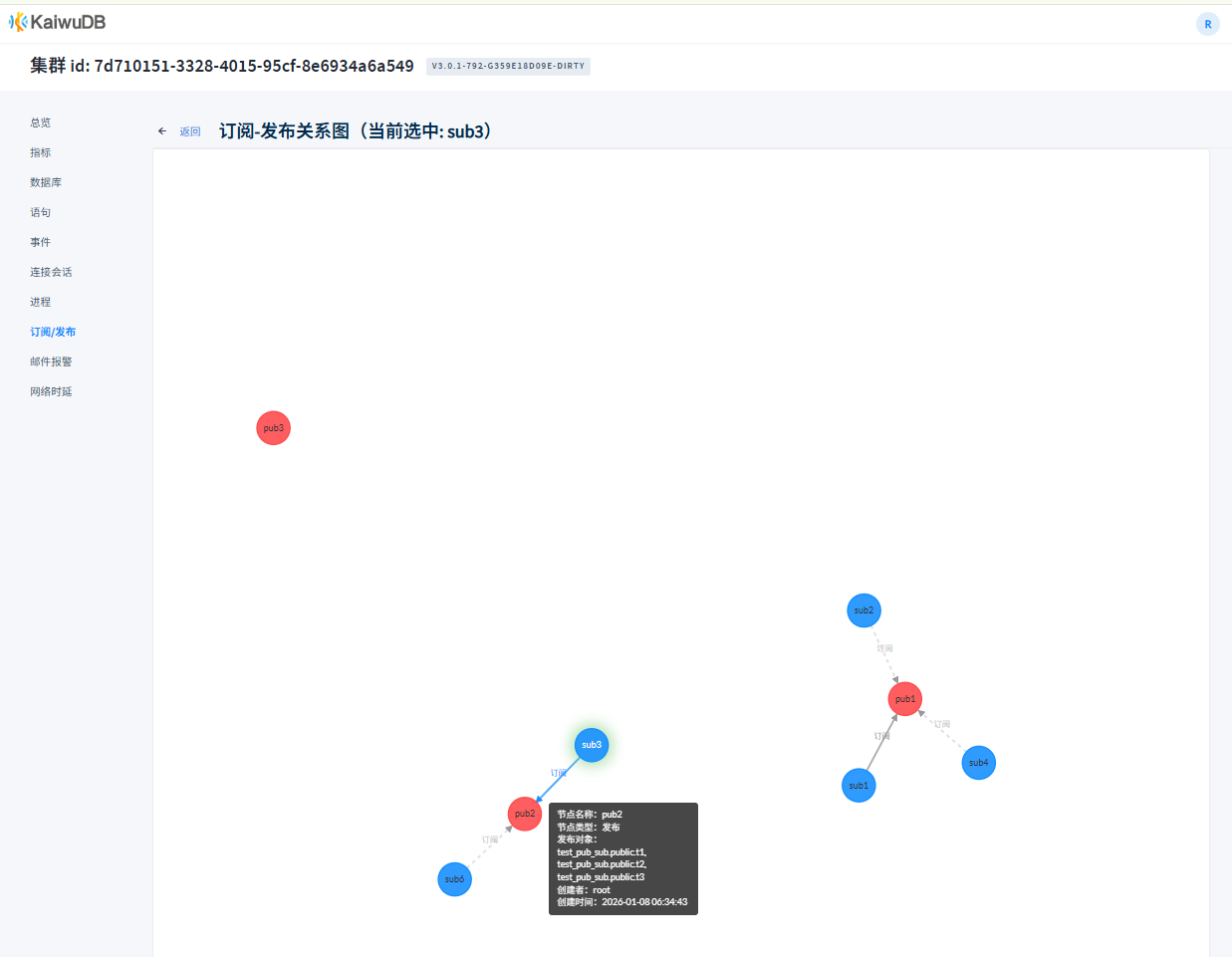This screenshot has width=1232, height=957.
Task: Open the 网络时延 network latency page
Action: pyautogui.click(x=51, y=391)
